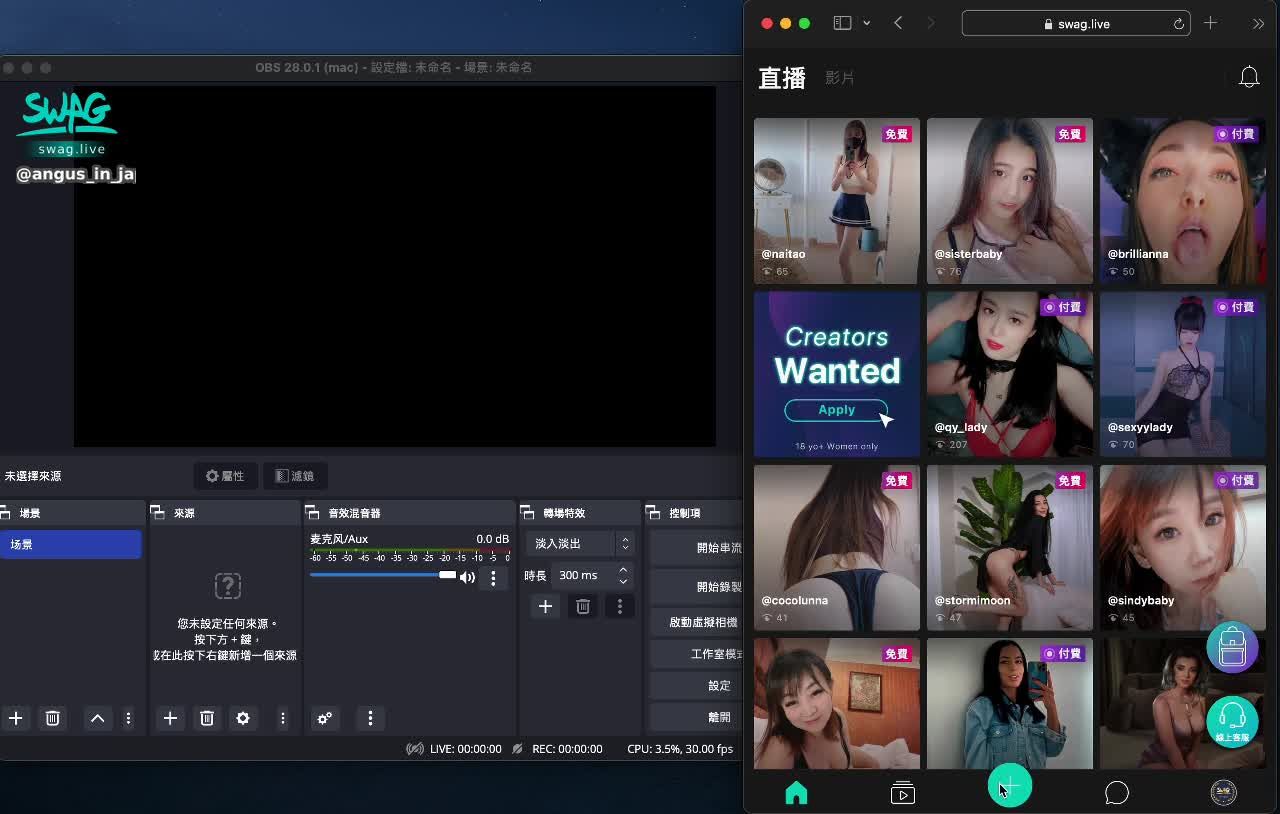Open 麦克风/Aux options three-dot menu

[493, 578]
